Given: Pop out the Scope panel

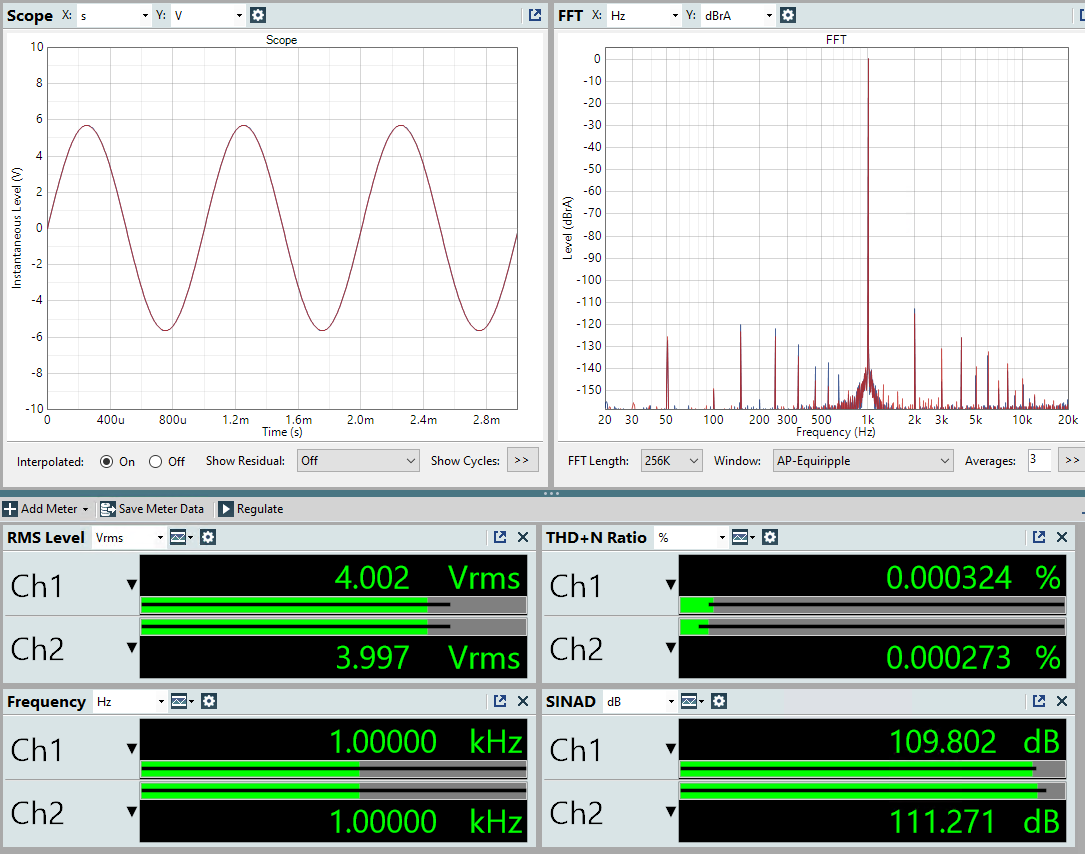Looking at the screenshot, I should point(535,15).
